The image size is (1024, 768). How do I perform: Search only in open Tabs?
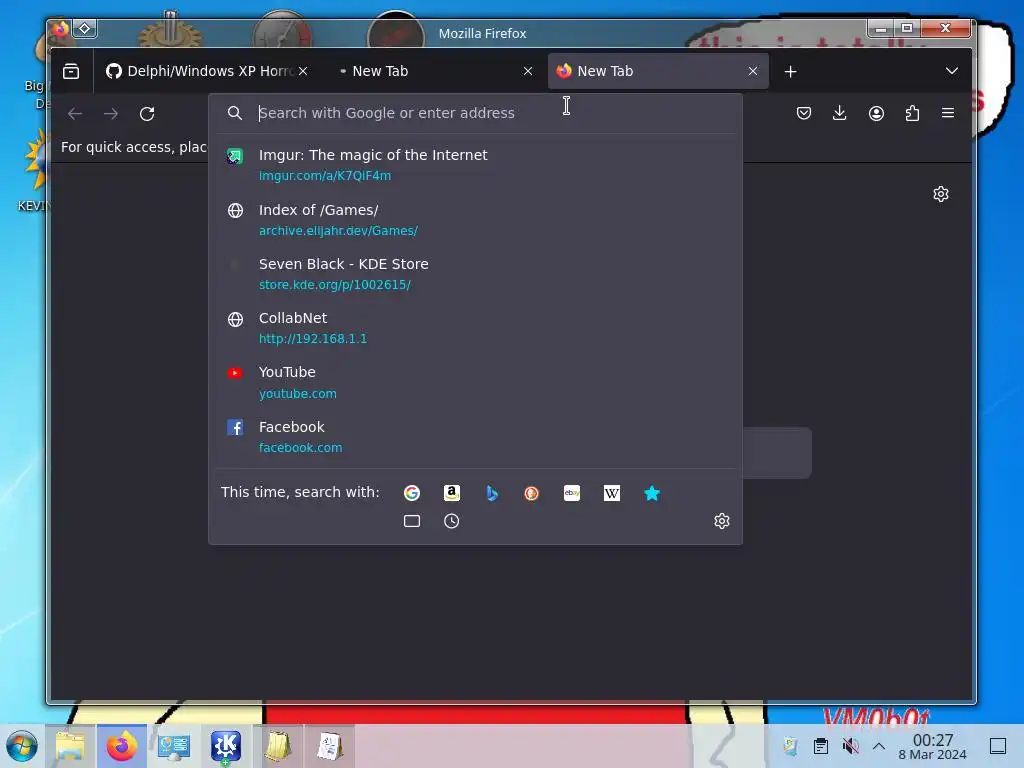pyautogui.click(x=411, y=521)
